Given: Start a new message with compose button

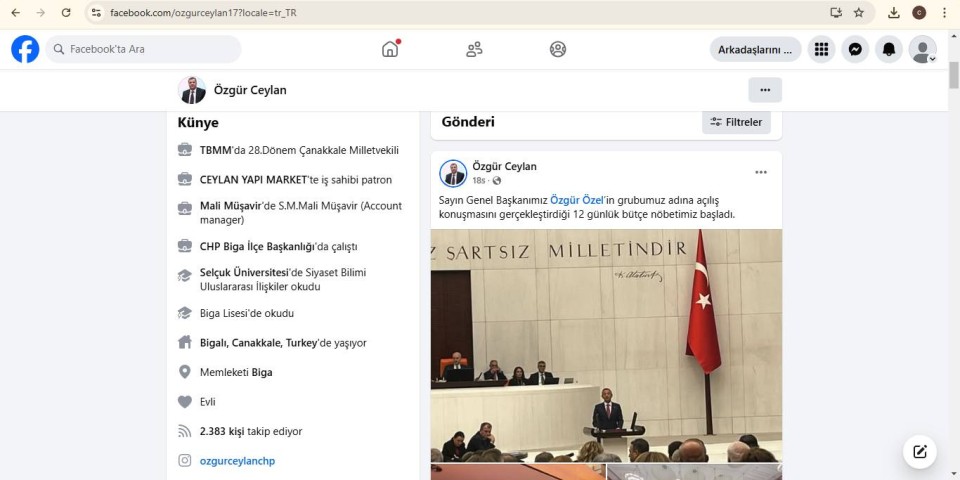Looking at the screenshot, I should click(920, 452).
